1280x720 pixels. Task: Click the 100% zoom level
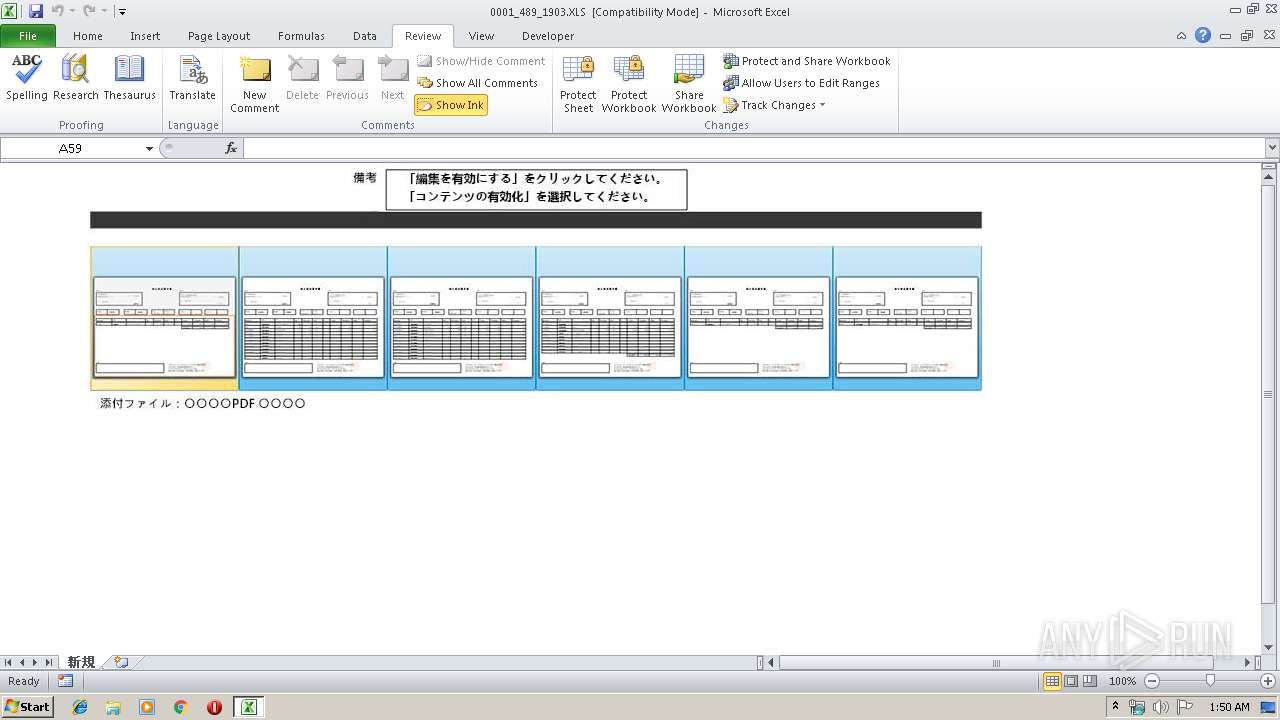pyautogui.click(x=1122, y=681)
